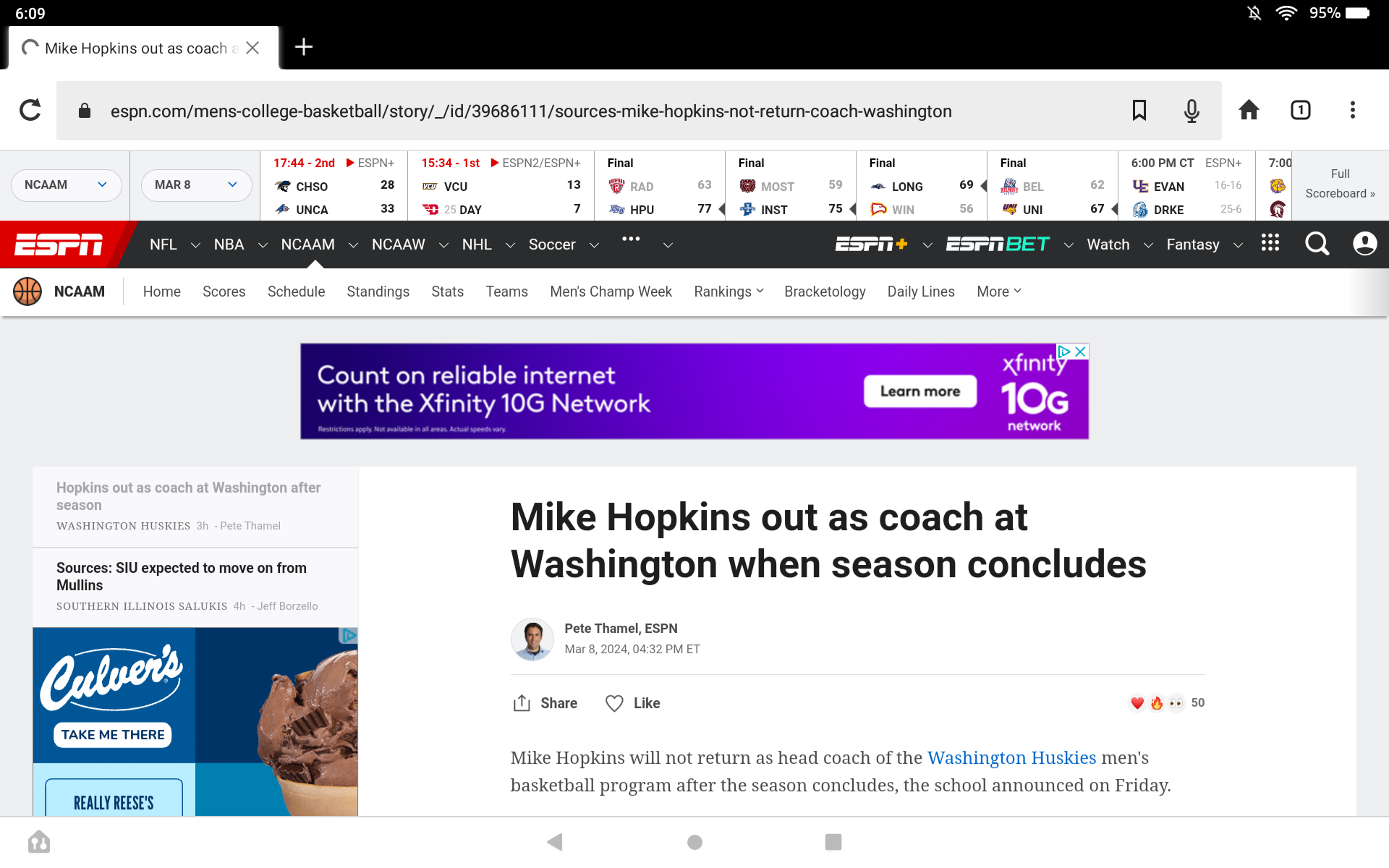Open Men's Champ Week tab
1389x868 pixels.
click(611, 292)
